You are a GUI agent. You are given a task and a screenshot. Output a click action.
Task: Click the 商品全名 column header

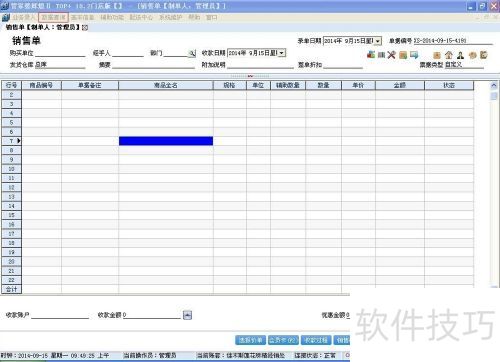pyautogui.click(x=166, y=85)
